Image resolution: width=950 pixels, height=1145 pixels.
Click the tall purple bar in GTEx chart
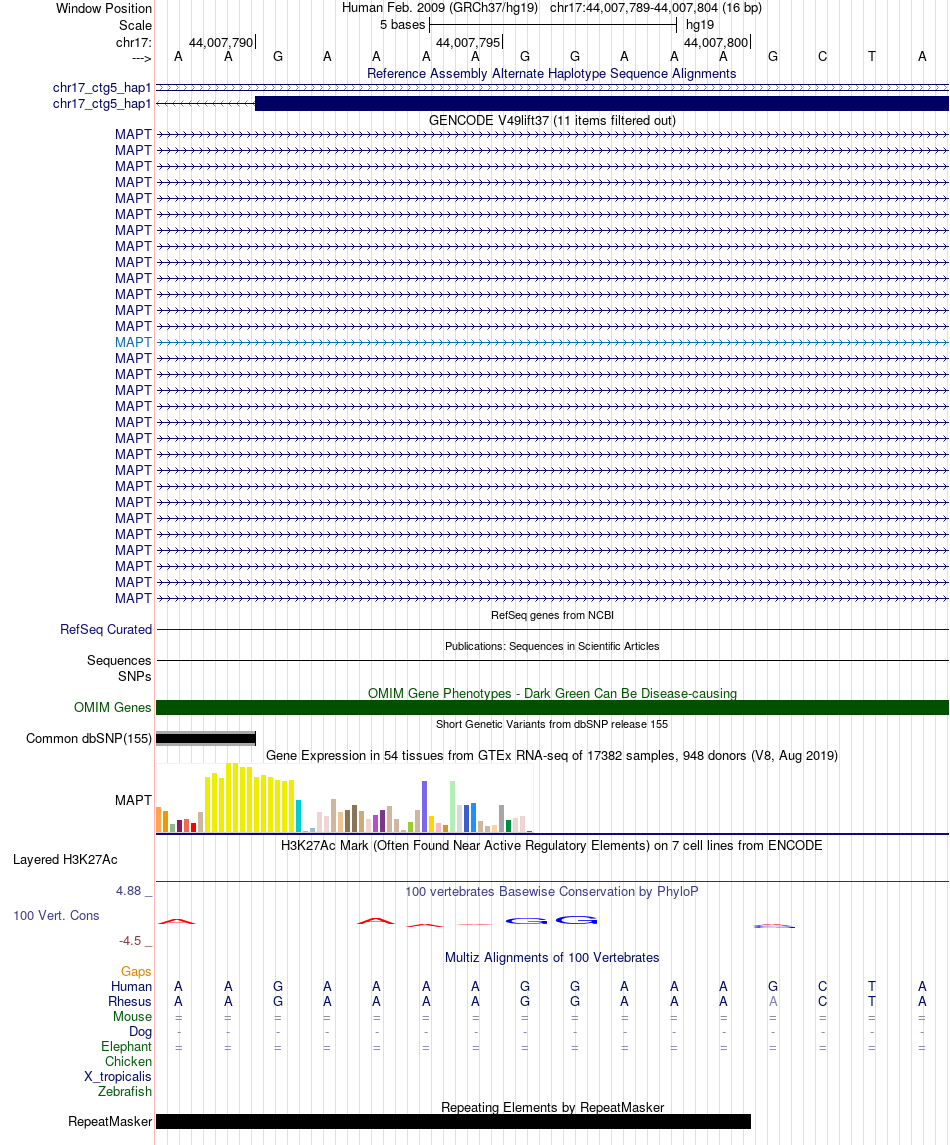(x=424, y=806)
